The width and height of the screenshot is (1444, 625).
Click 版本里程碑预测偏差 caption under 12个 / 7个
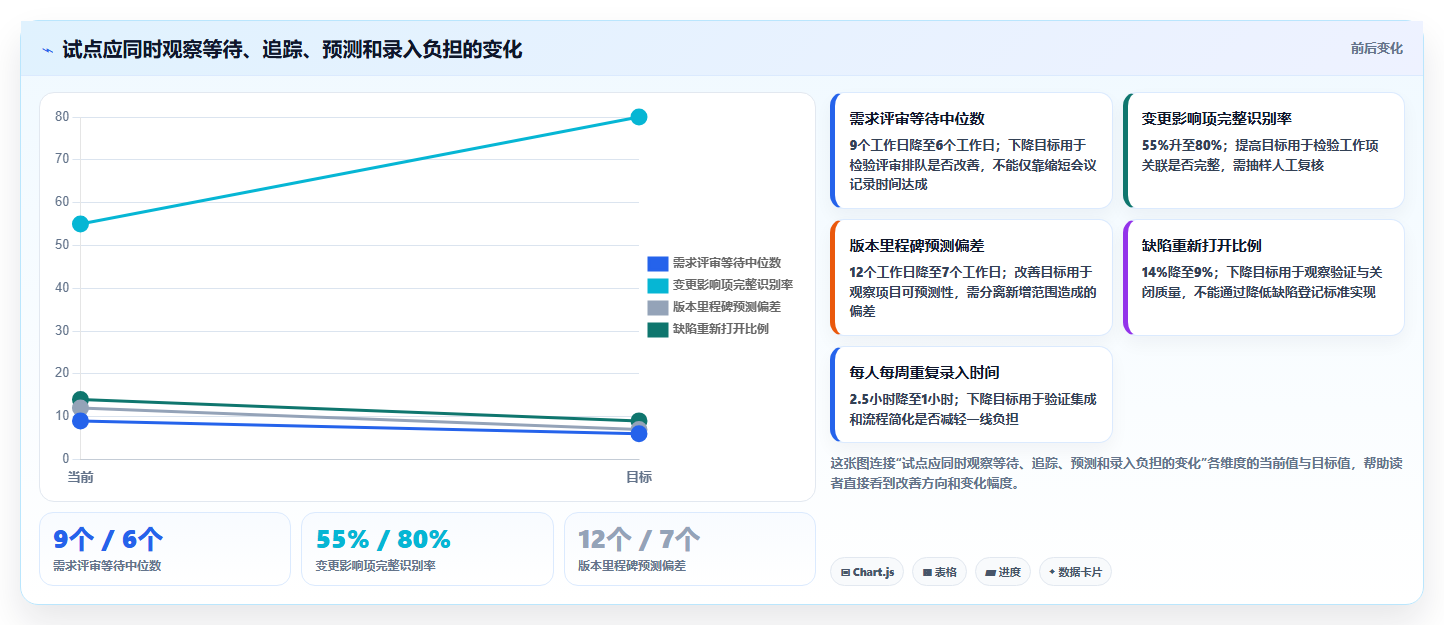click(632, 566)
